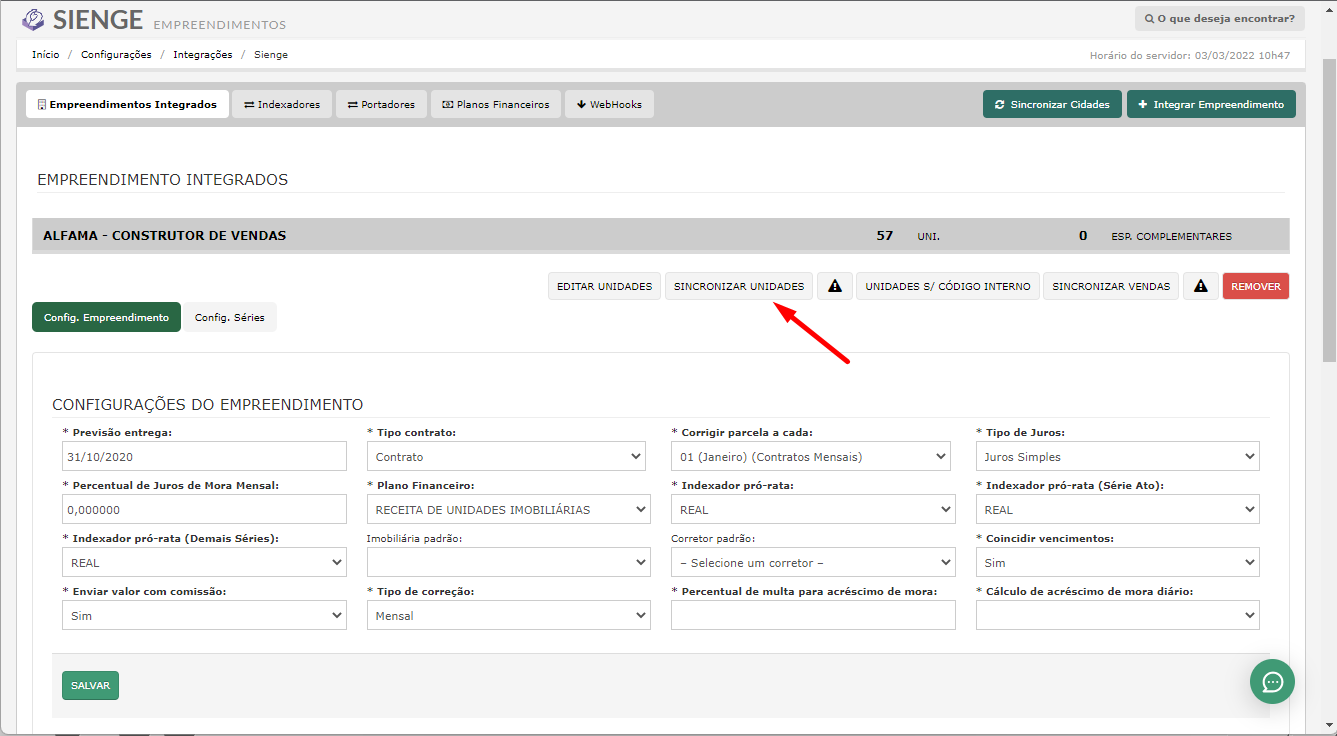1337x736 pixels.
Task: Expand the Corretor padrão dropdown
Action: coord(813,562)
